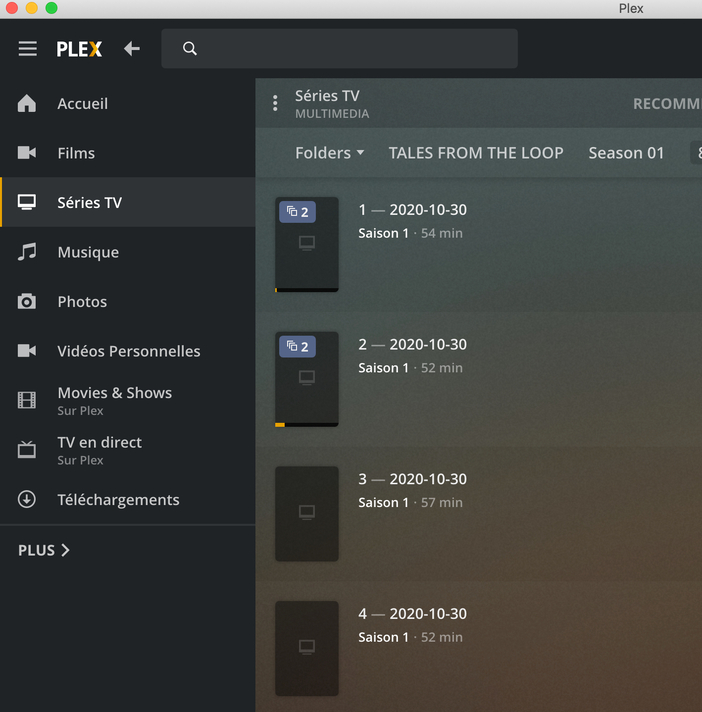702x712 pixels.
Task: Open the hamburger menu icon
Action: tap(28, 49)
